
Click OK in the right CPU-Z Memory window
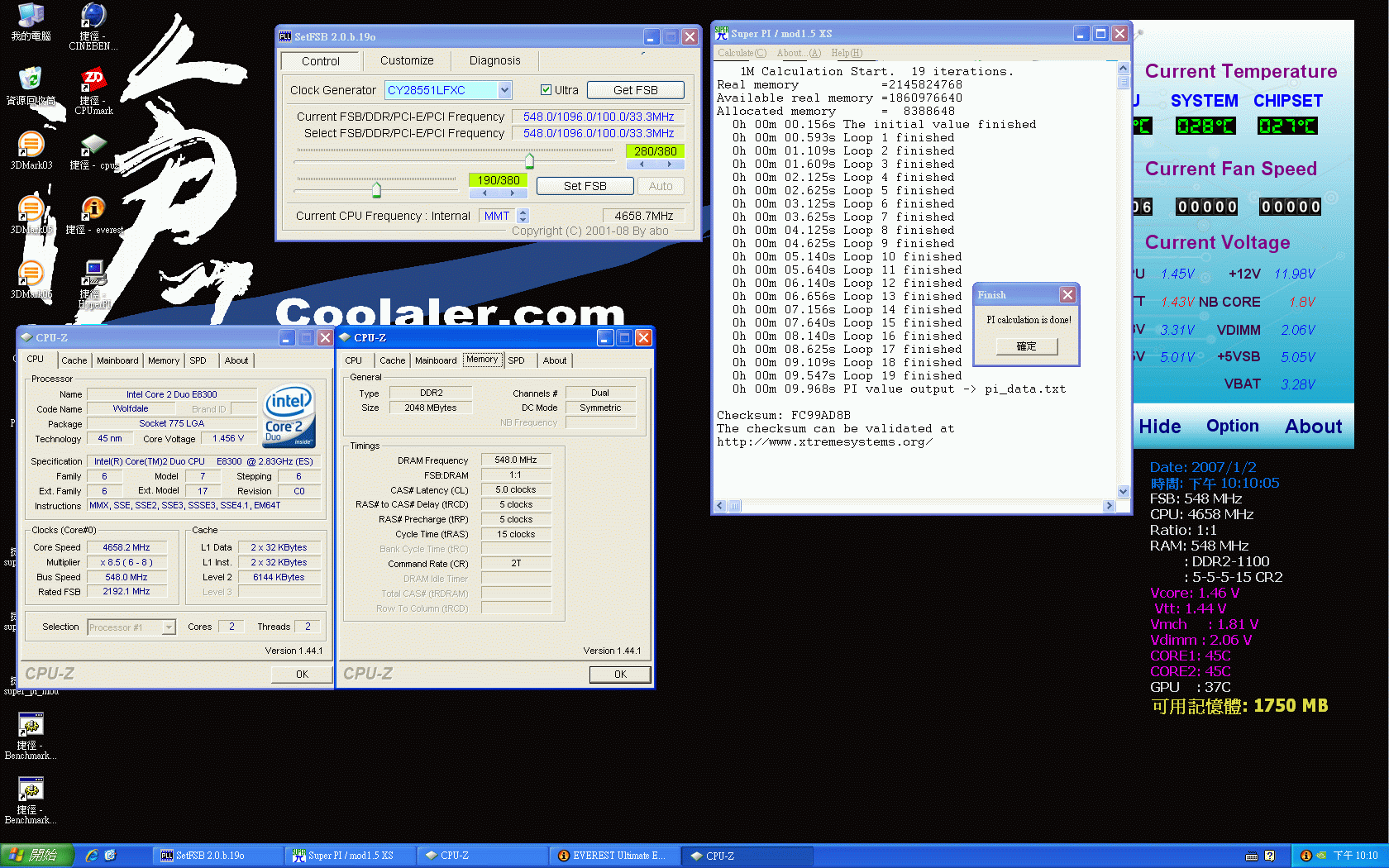[x=620, y=675]
